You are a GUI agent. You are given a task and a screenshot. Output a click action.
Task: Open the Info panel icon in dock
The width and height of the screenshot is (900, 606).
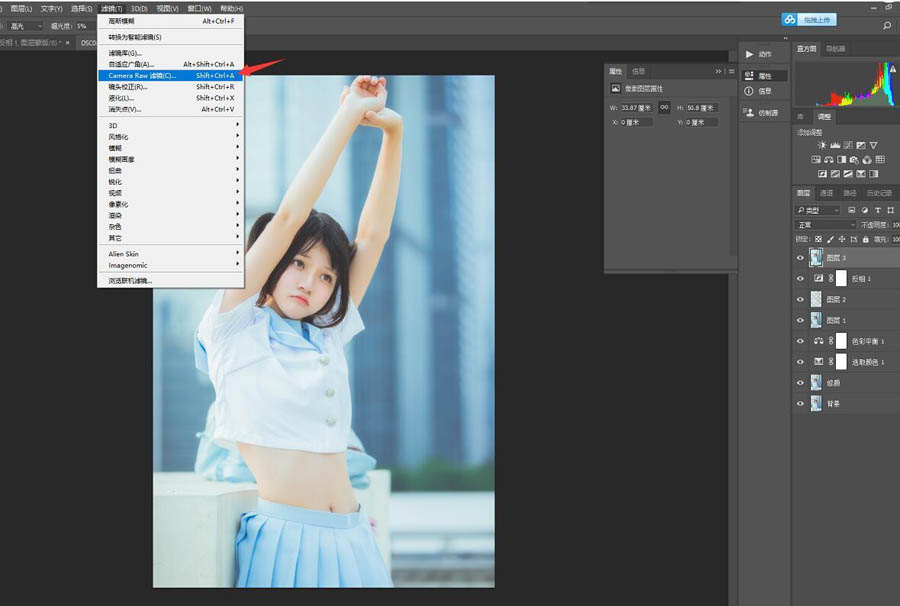coord(750,91)
